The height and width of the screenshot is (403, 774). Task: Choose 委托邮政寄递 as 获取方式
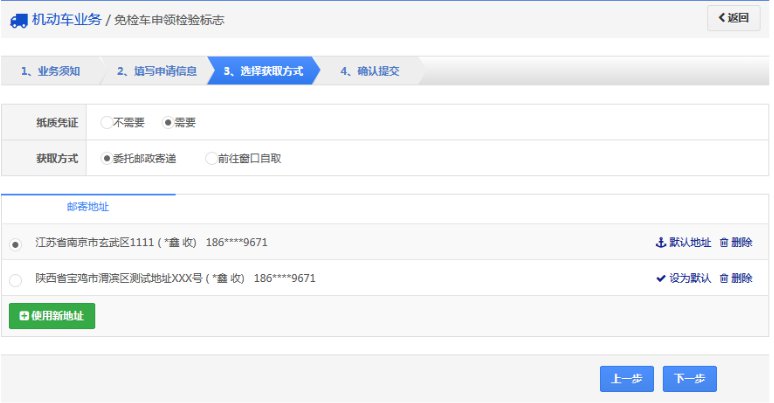[x=107, y=158]
